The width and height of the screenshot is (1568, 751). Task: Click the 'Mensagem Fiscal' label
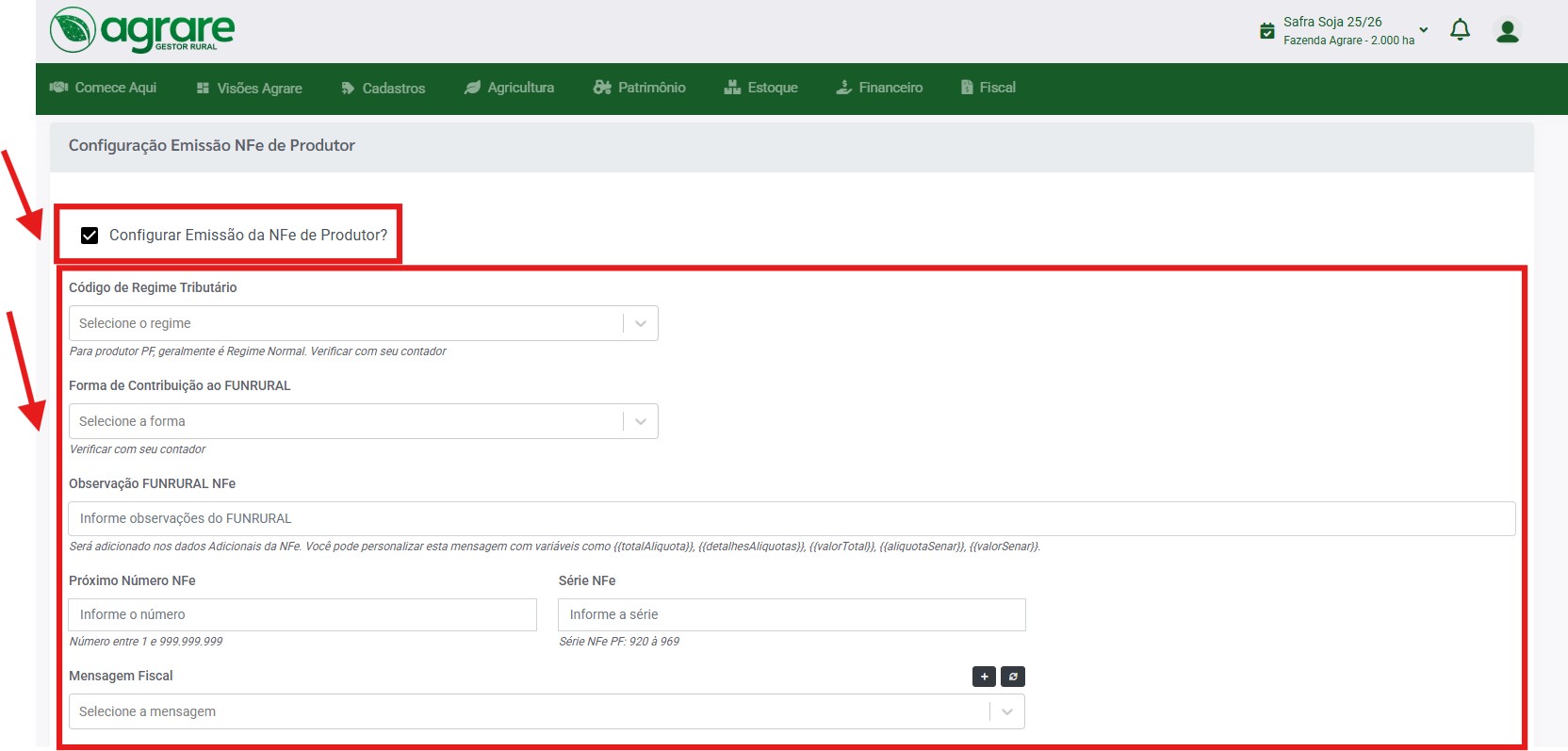[121, 676]
